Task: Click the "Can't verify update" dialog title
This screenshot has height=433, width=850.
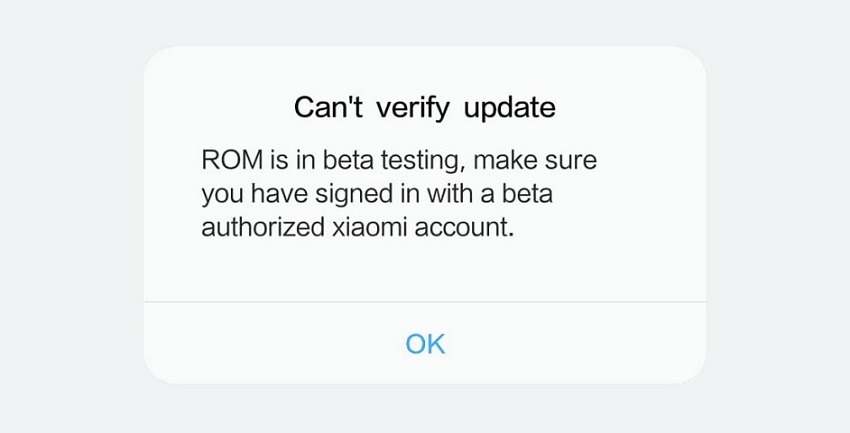Action: coord(425,108)
